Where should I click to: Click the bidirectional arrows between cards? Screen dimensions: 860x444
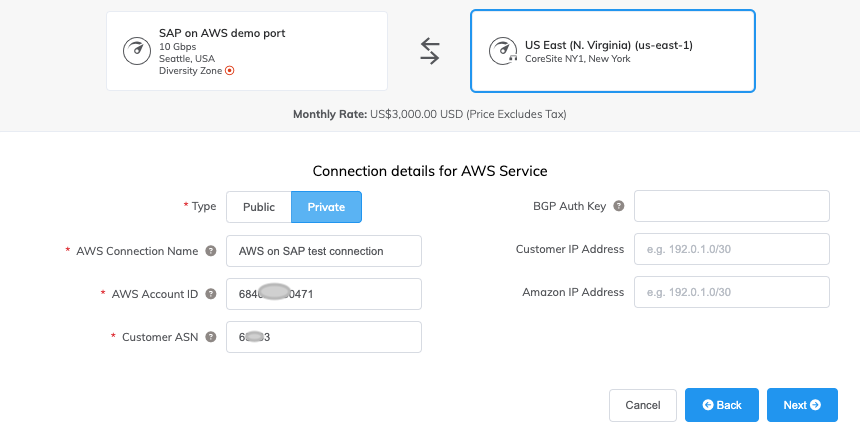(429, 51)
